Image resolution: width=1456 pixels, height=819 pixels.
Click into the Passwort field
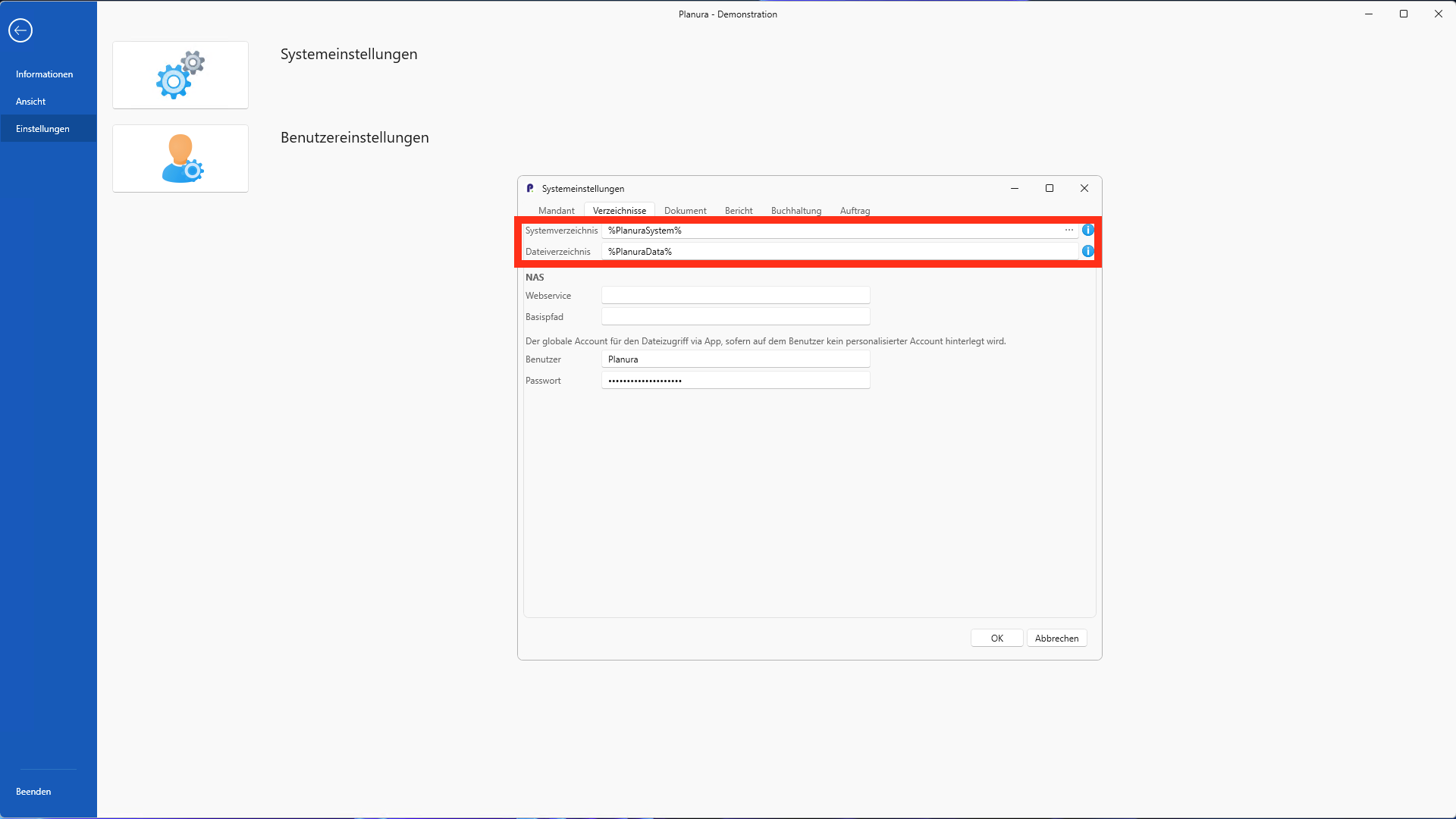[735, 381]
